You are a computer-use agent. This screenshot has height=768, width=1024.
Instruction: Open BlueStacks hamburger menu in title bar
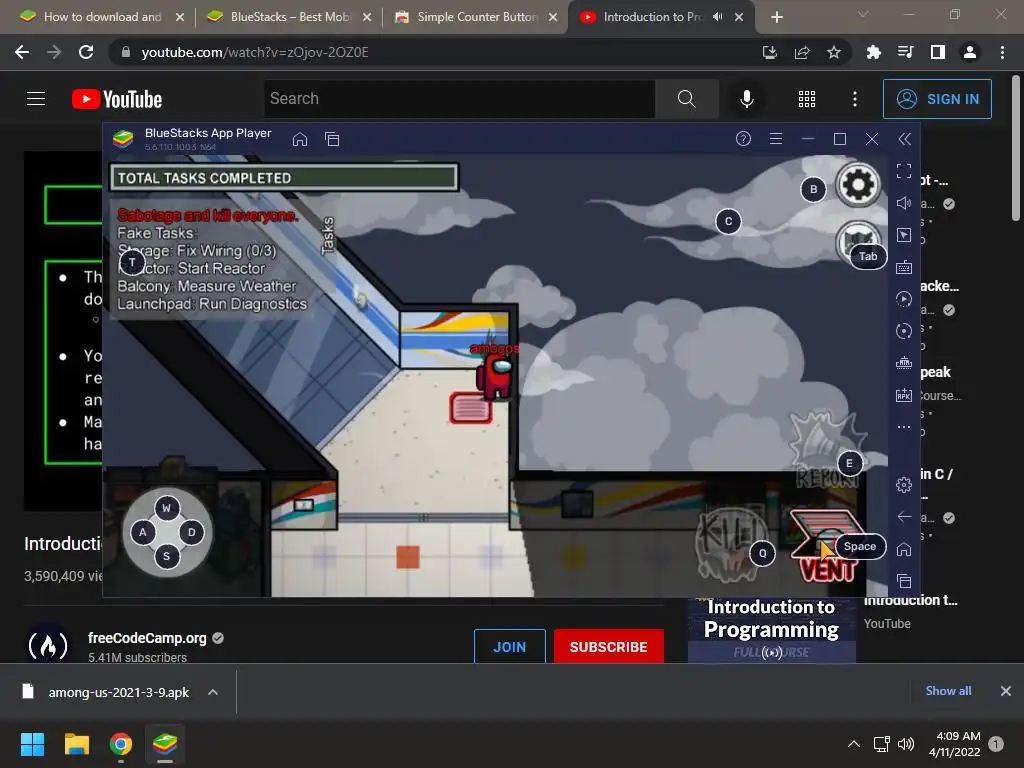coord(776,138)
